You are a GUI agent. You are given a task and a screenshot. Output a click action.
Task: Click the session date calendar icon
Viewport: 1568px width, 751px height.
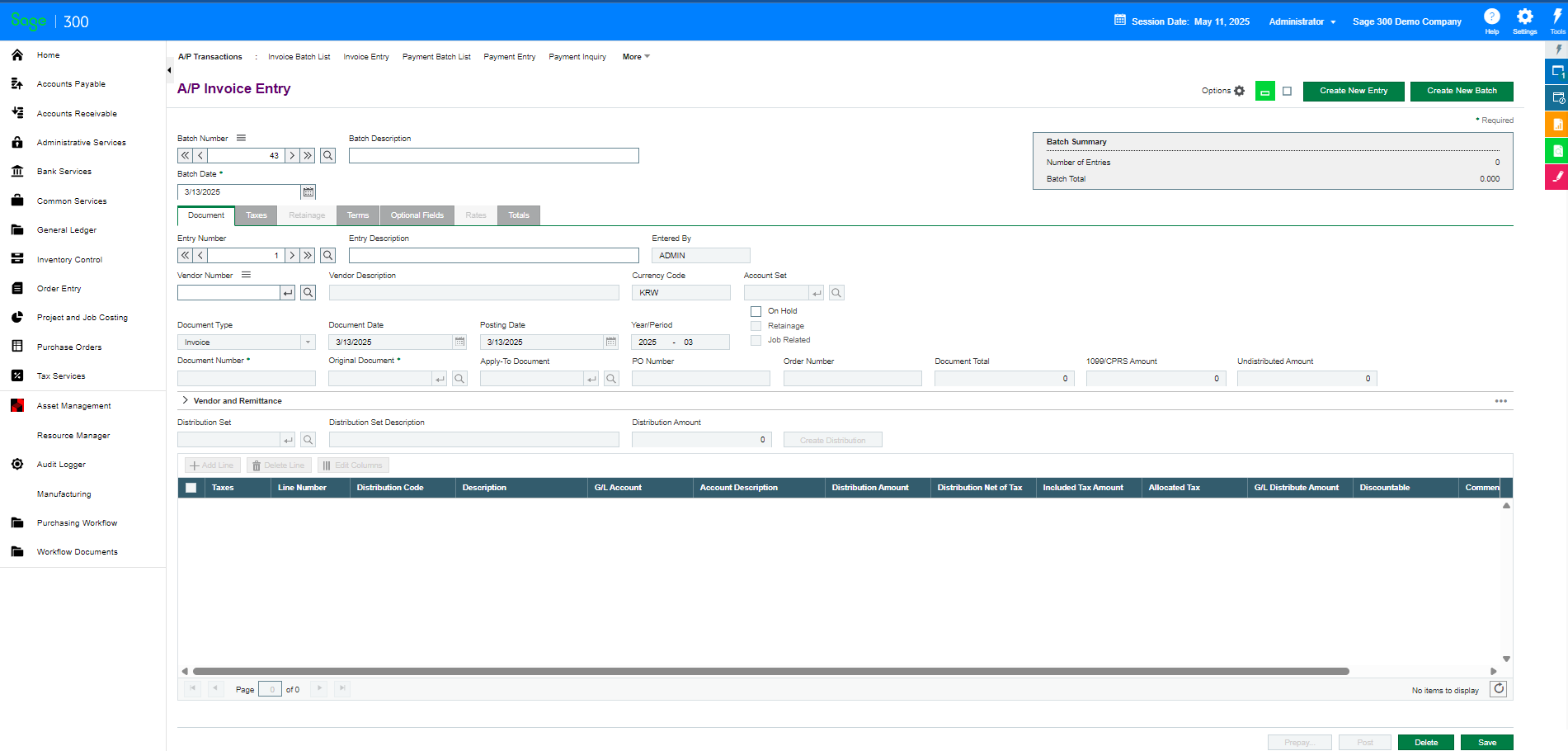click(1119, 20)
